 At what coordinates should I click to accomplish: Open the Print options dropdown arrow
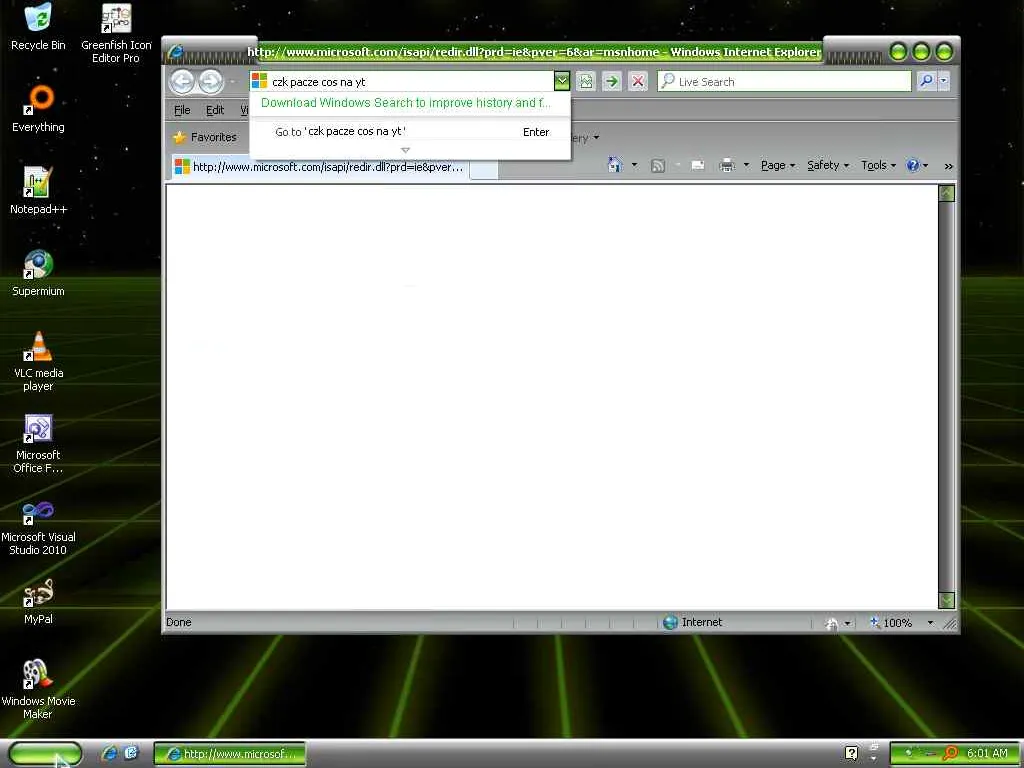coord(746,165)
